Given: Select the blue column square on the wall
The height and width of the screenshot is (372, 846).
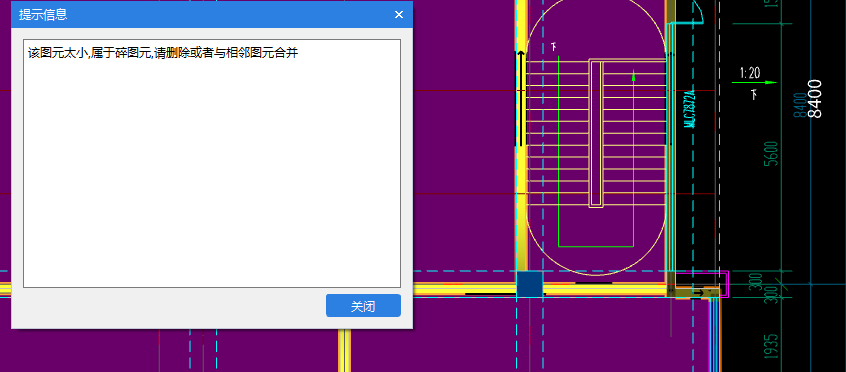Looking at the screenshot, I should click(529, 285).
